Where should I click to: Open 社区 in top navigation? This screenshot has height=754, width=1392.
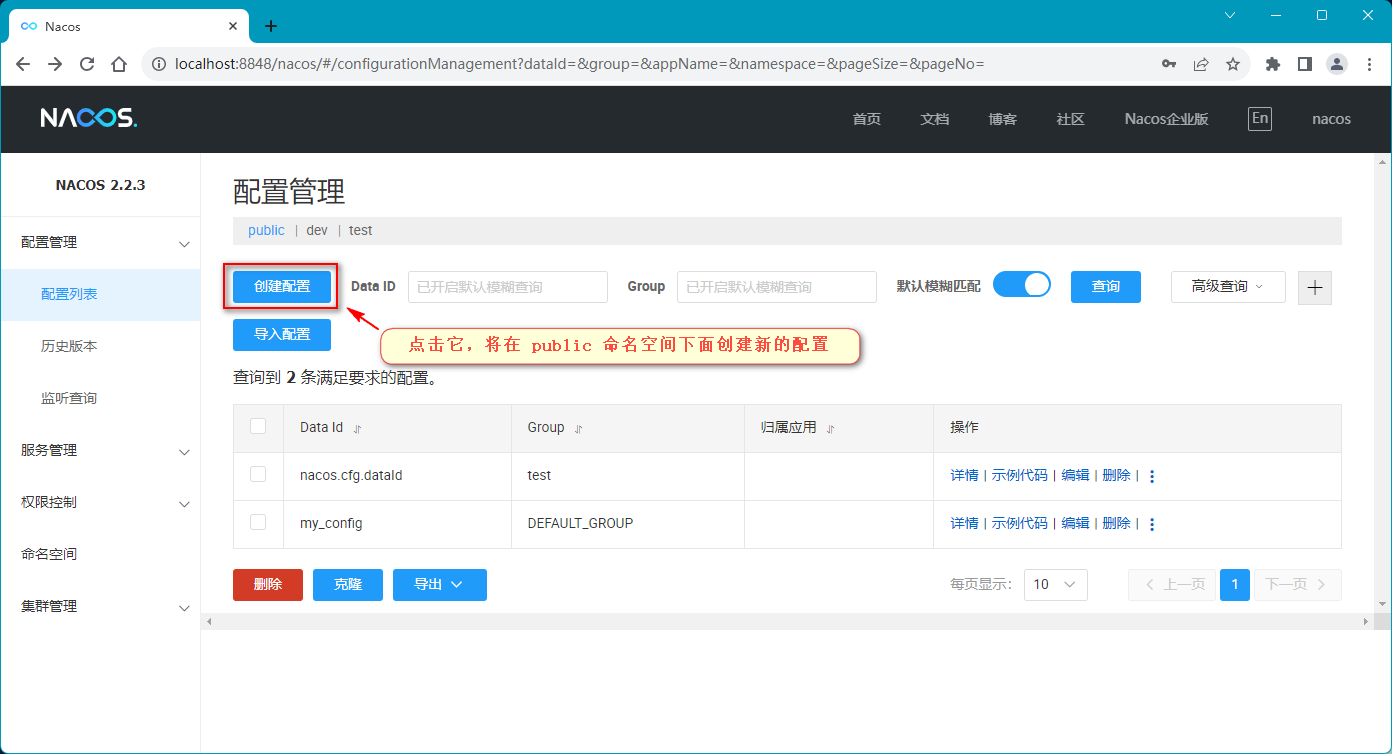tap(1071, 118)
